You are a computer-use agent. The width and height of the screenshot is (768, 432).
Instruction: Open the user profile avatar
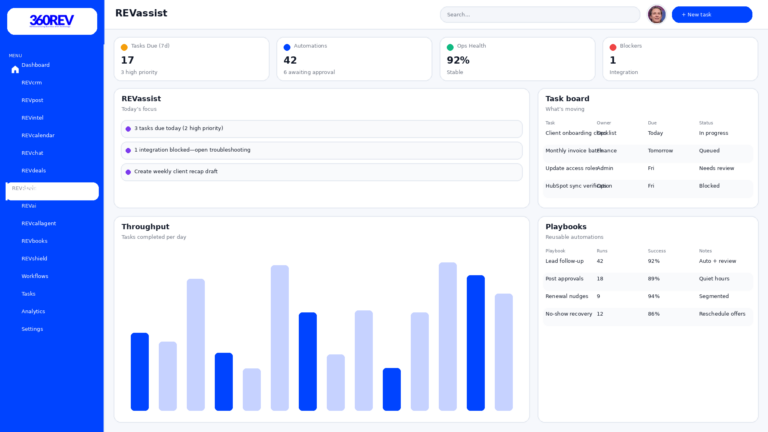tap(656, 14)
